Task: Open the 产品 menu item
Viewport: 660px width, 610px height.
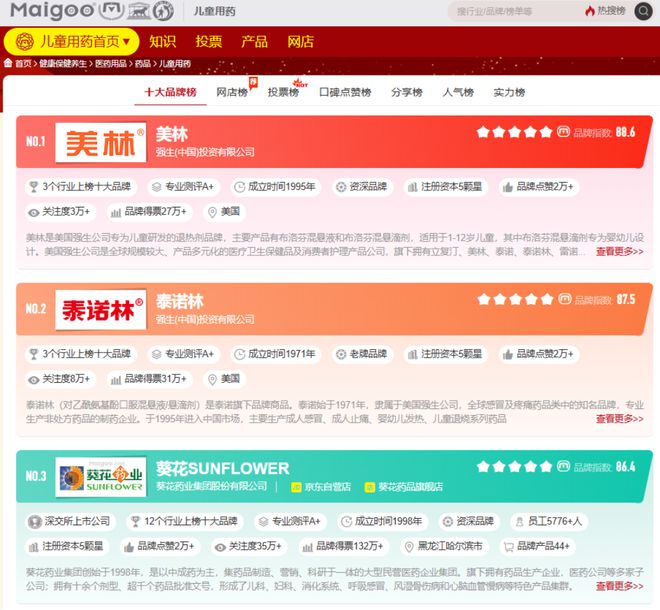Action: pos(254,42)
